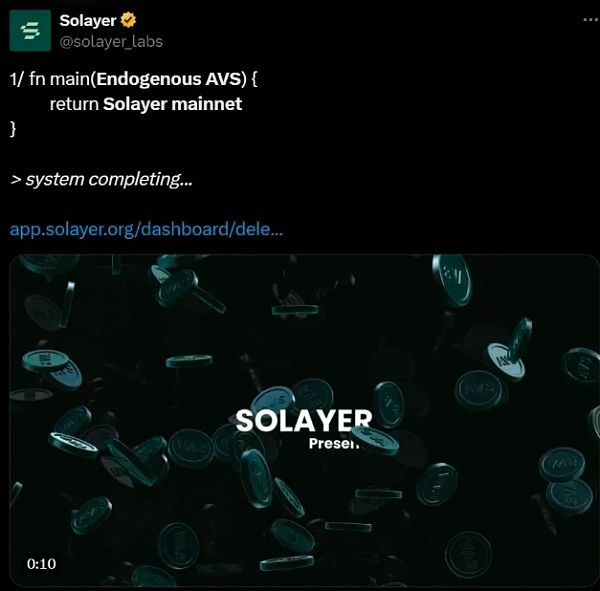This screenshot has width=600, height=591.
Task: Play the Solayer video preview
Action: (304, 420)
